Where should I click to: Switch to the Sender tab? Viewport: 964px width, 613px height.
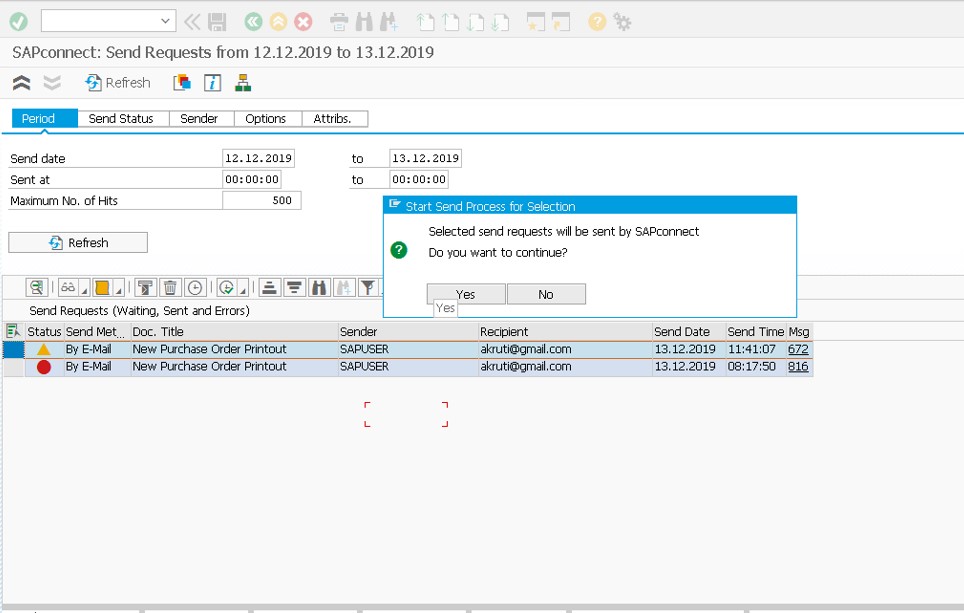pos(202,119)
